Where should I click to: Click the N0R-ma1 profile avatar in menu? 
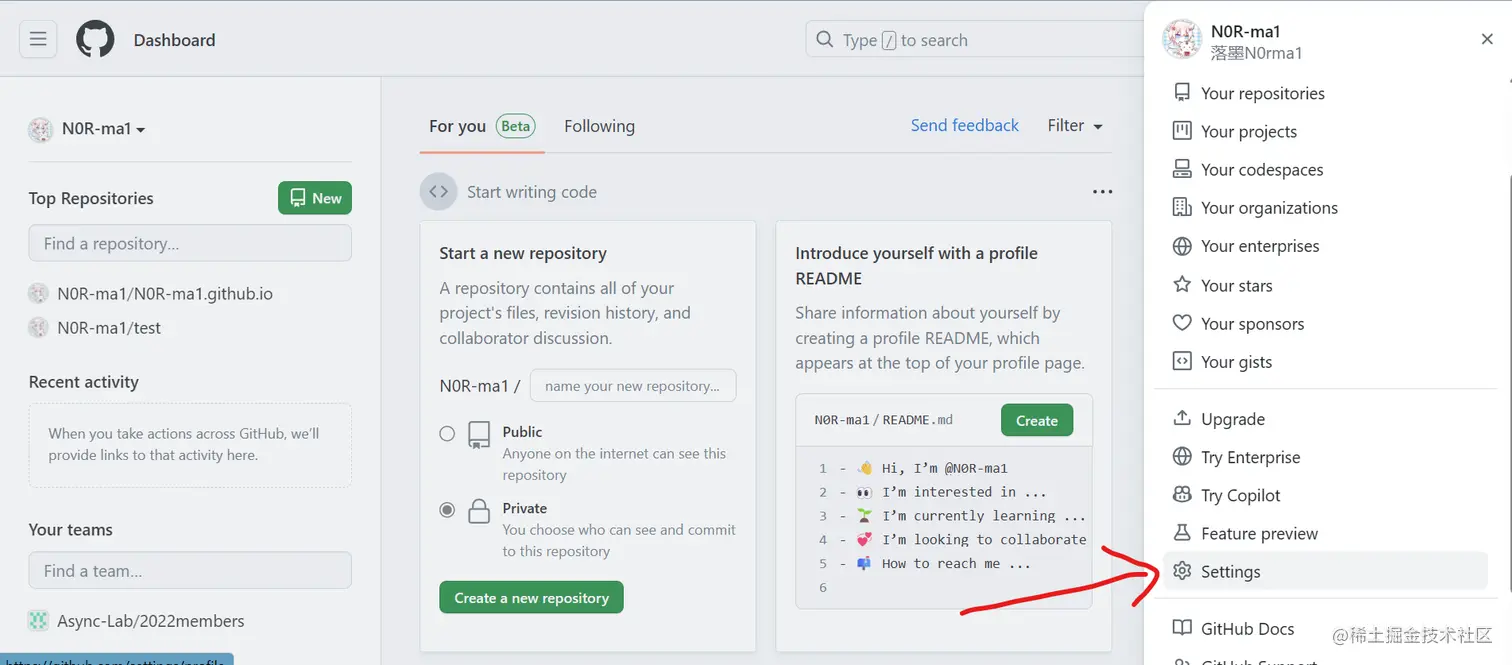tap(1181, 40)
